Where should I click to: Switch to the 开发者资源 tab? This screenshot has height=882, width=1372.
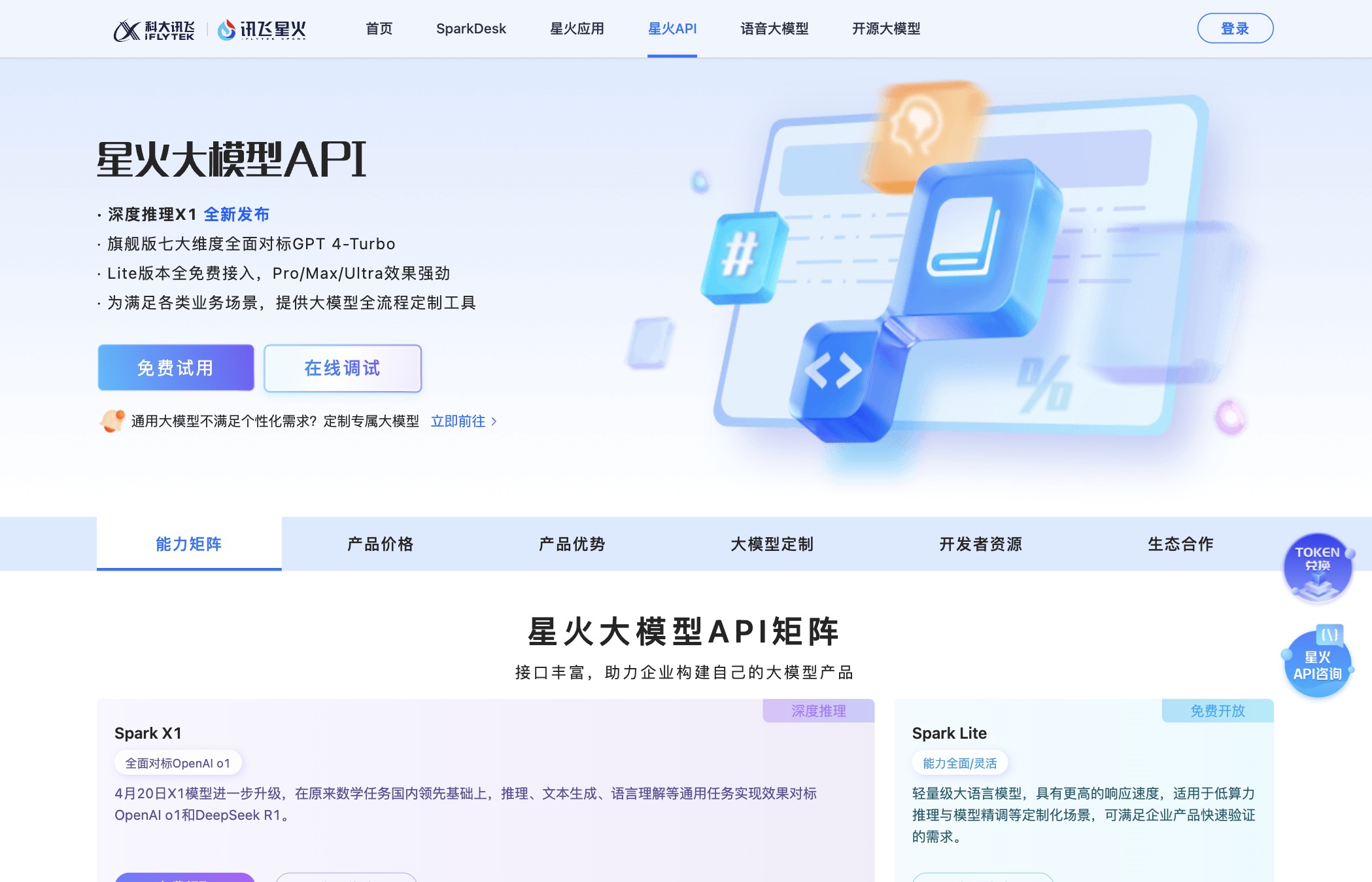pyautogui.click(x=980, y=544)
